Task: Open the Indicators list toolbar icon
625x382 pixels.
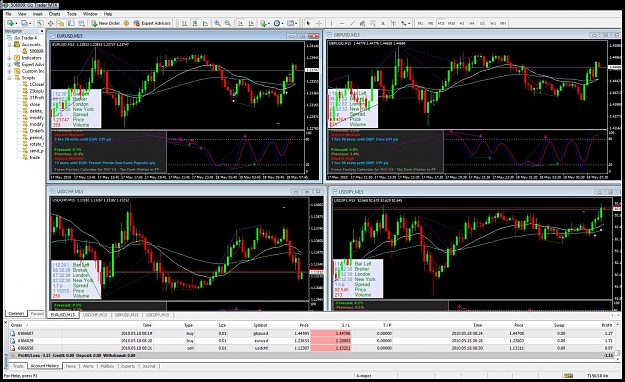Action: pyautogui.click(x=263, y=24)
